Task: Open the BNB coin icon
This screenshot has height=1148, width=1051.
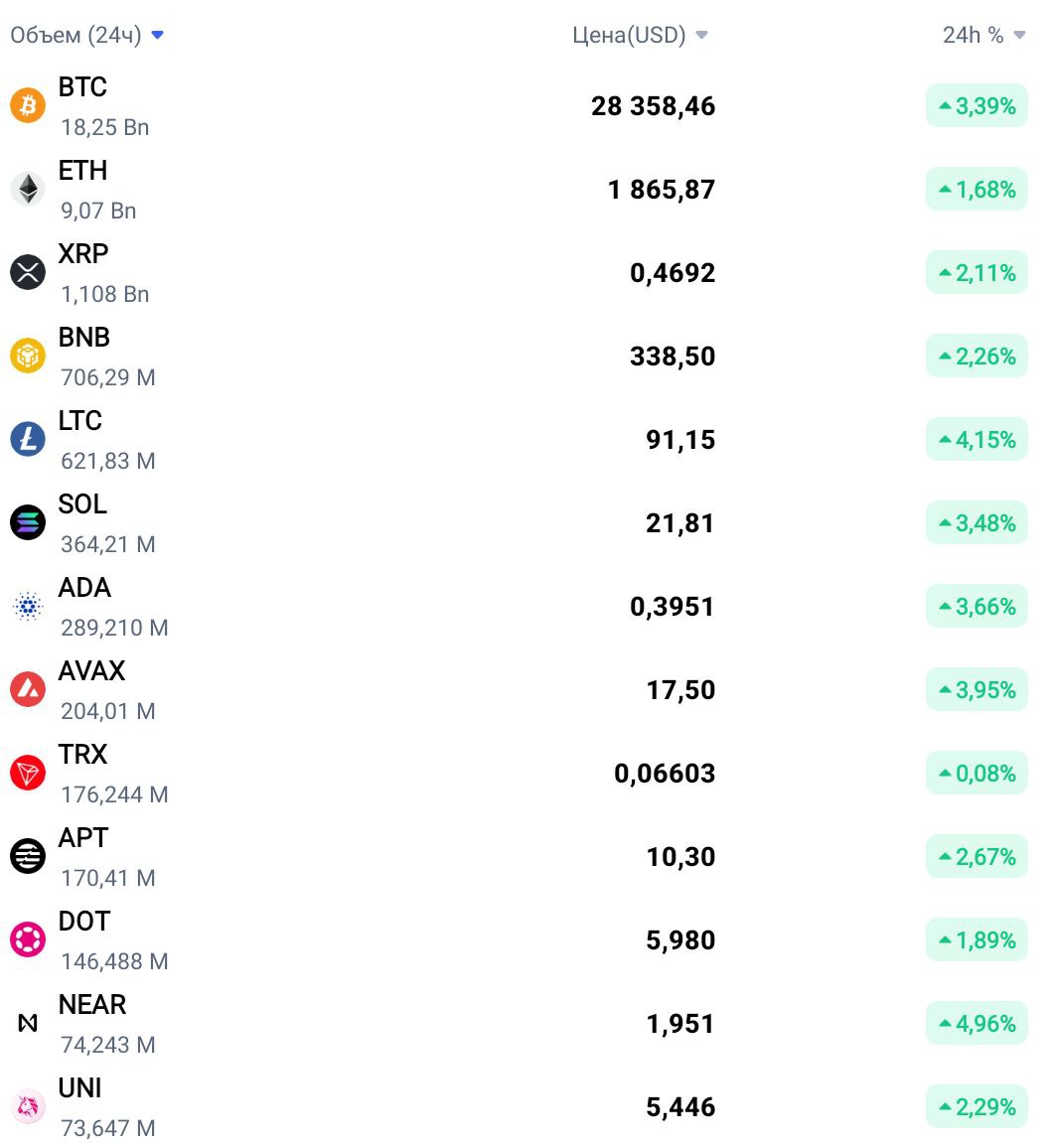Action: pyautogui.click(x=28, y=356)
